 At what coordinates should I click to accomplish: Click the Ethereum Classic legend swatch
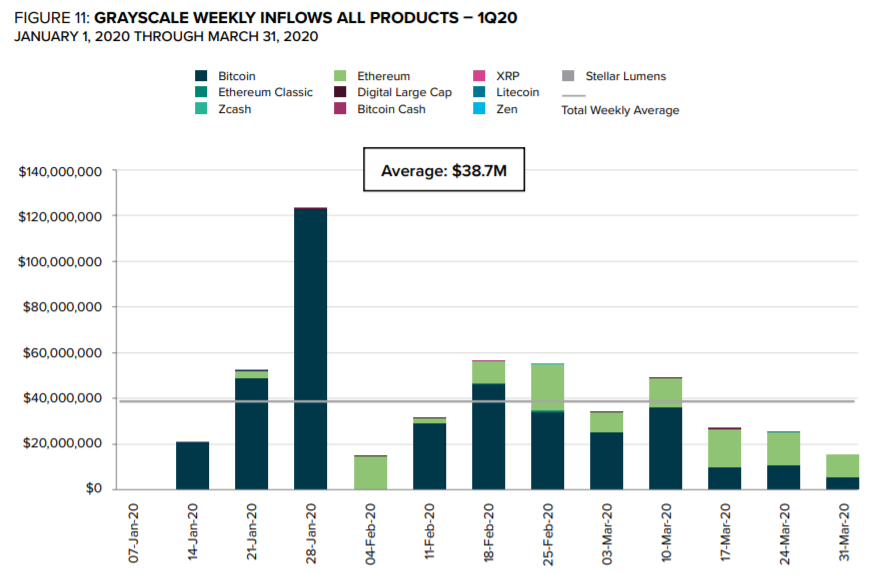200,92
